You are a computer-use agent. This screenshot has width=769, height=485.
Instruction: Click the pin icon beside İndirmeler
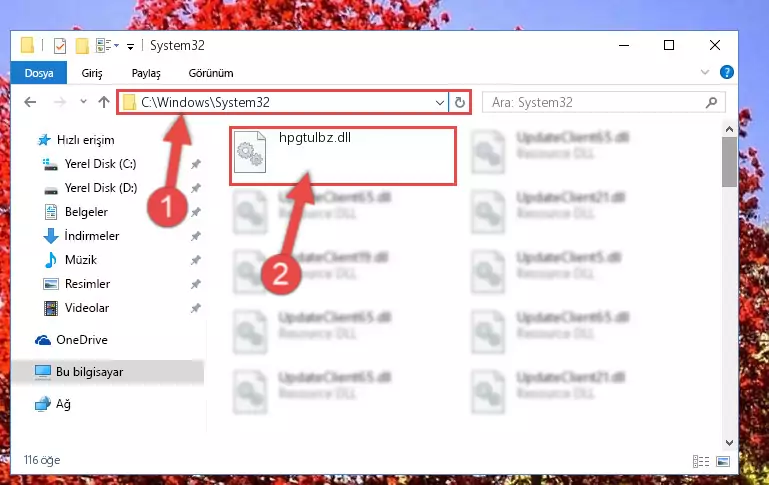click(x=196, y=236)
